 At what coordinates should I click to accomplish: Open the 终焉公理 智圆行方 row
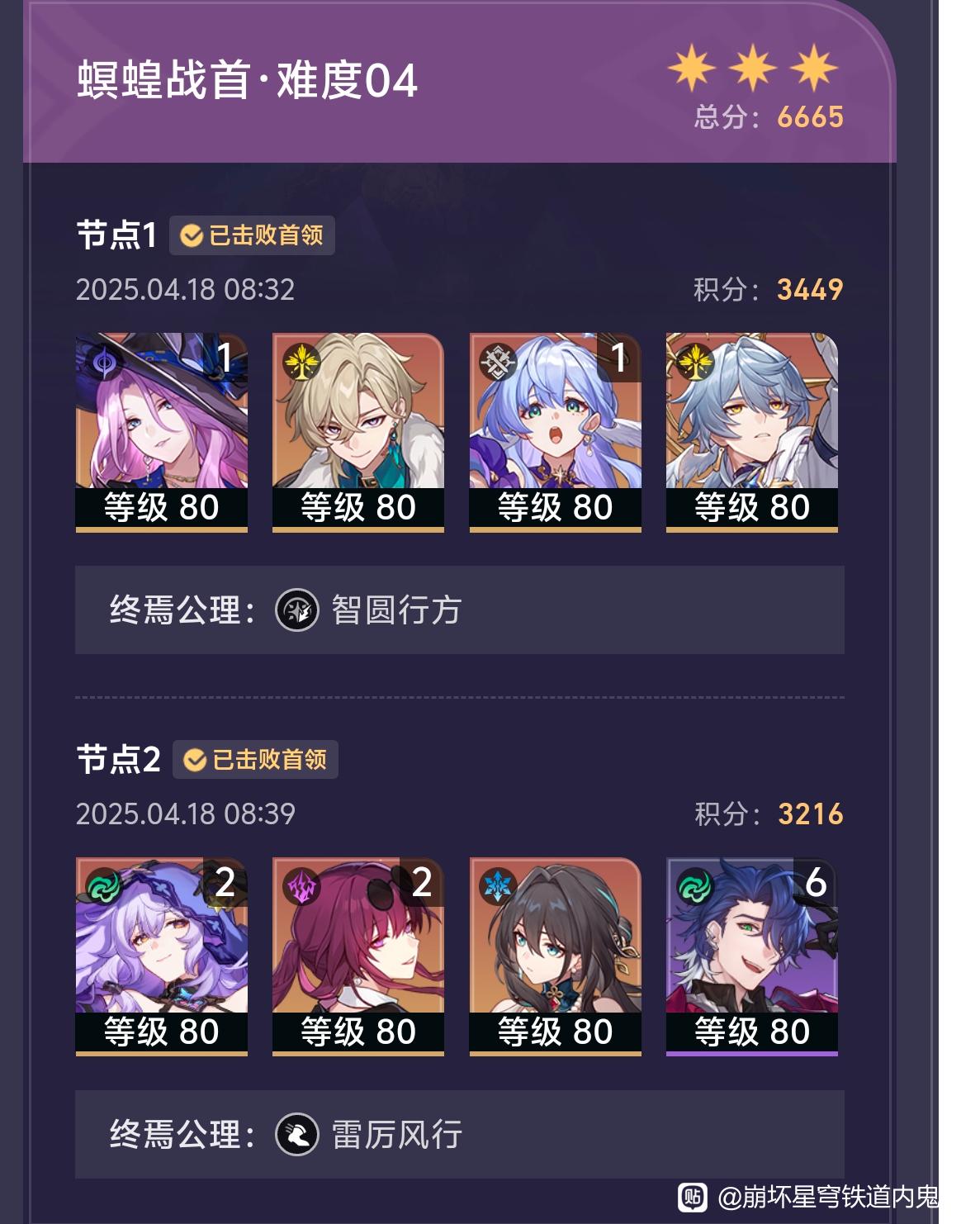point(460,610)
